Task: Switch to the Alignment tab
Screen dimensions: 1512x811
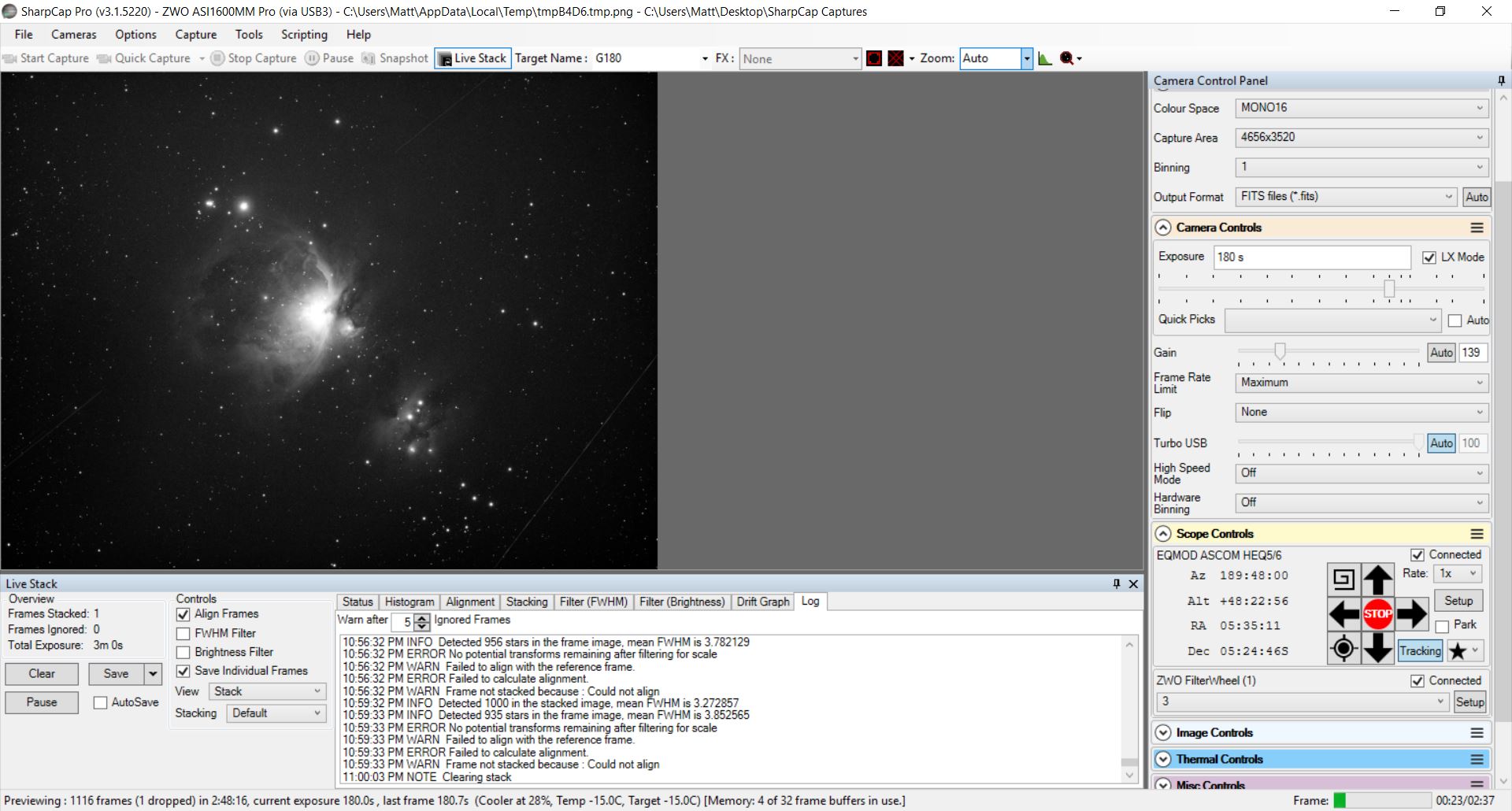Action: coord(470,602)
